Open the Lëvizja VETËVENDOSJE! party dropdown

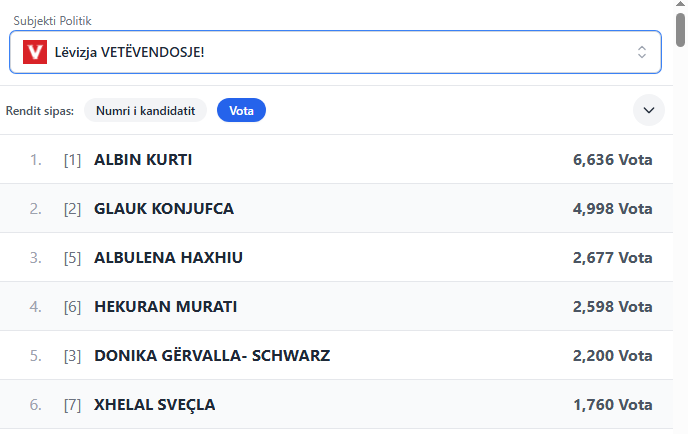[335, 52]
